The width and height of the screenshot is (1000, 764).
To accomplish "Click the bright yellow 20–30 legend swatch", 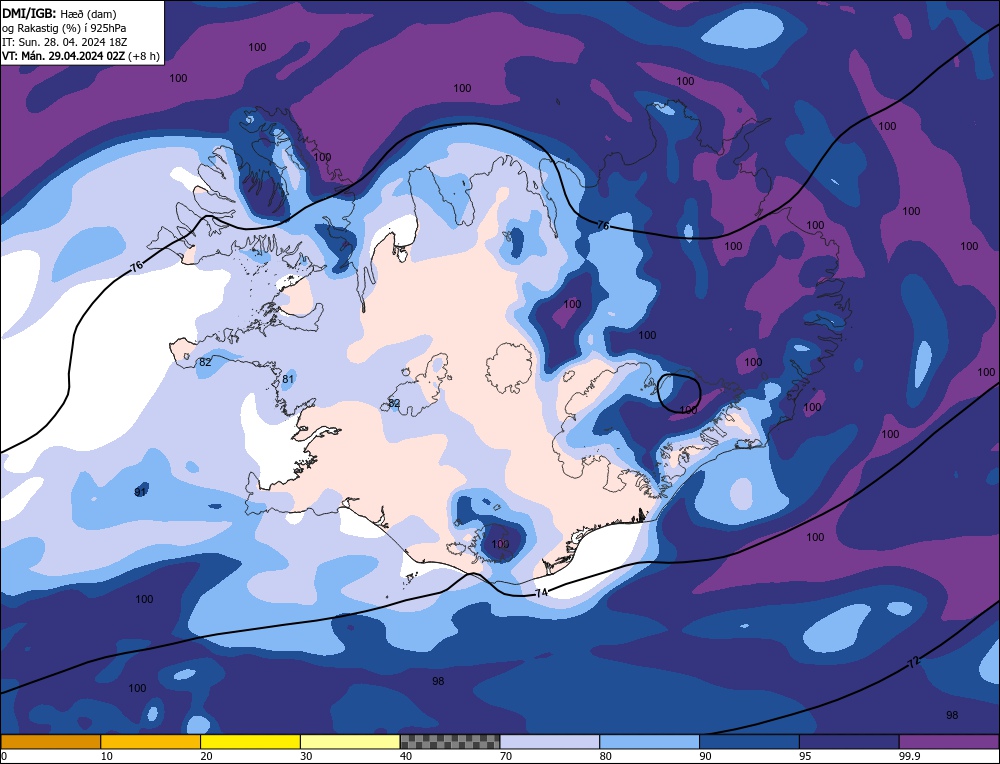I will click(251, 742).
